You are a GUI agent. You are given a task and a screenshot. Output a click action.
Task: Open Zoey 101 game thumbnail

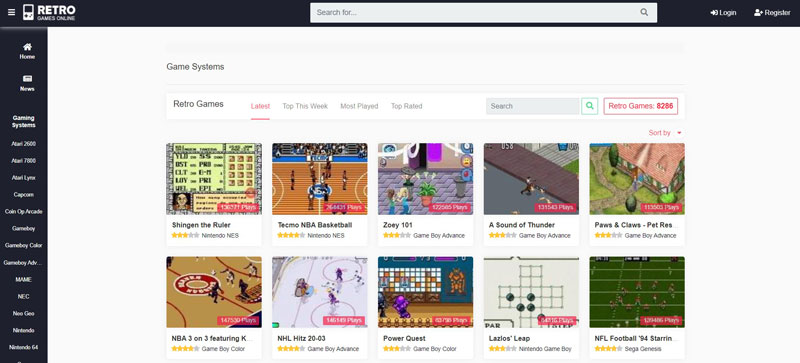click(426, 179)
